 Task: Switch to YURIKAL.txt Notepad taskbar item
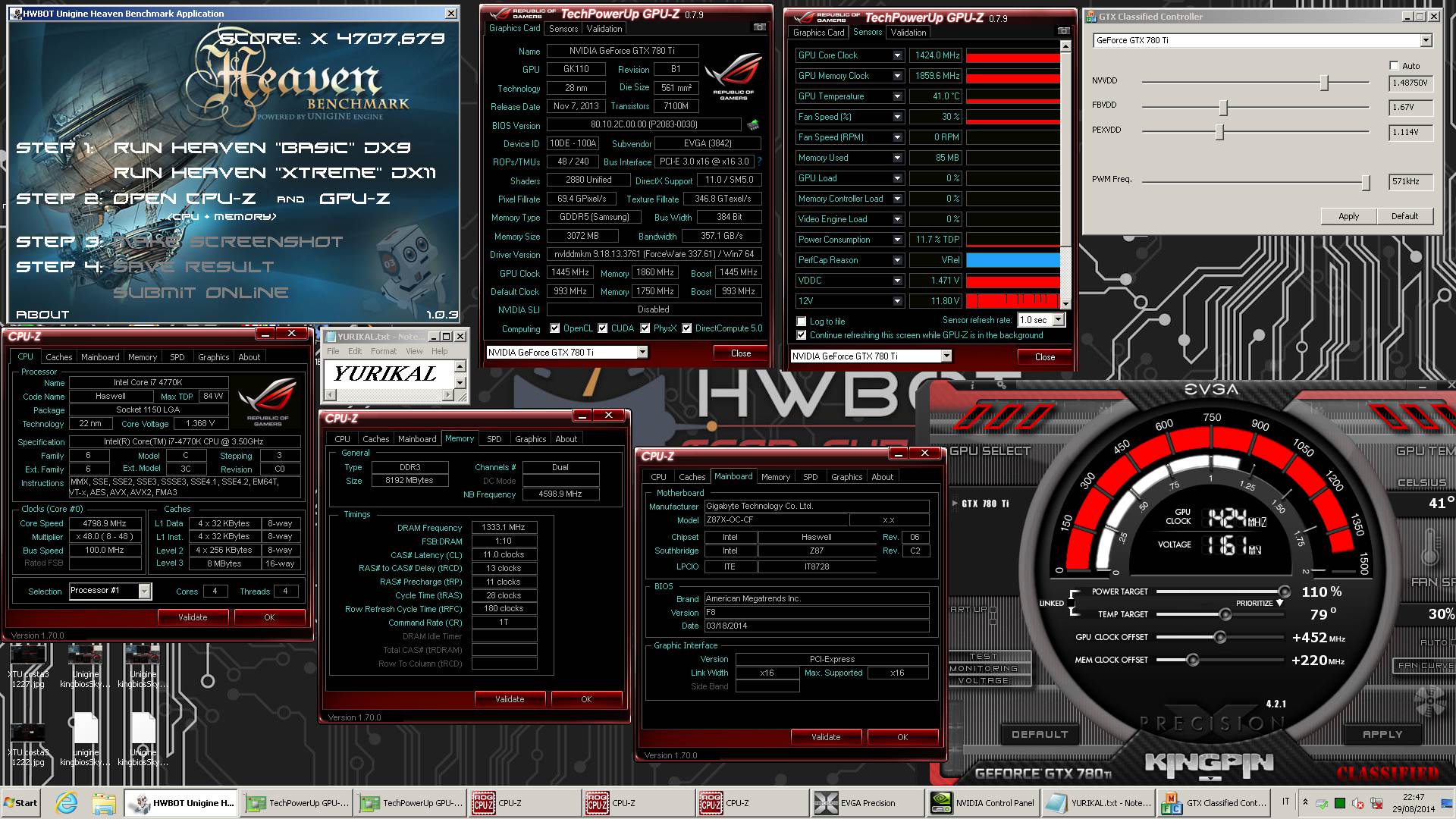[1097, 803]
